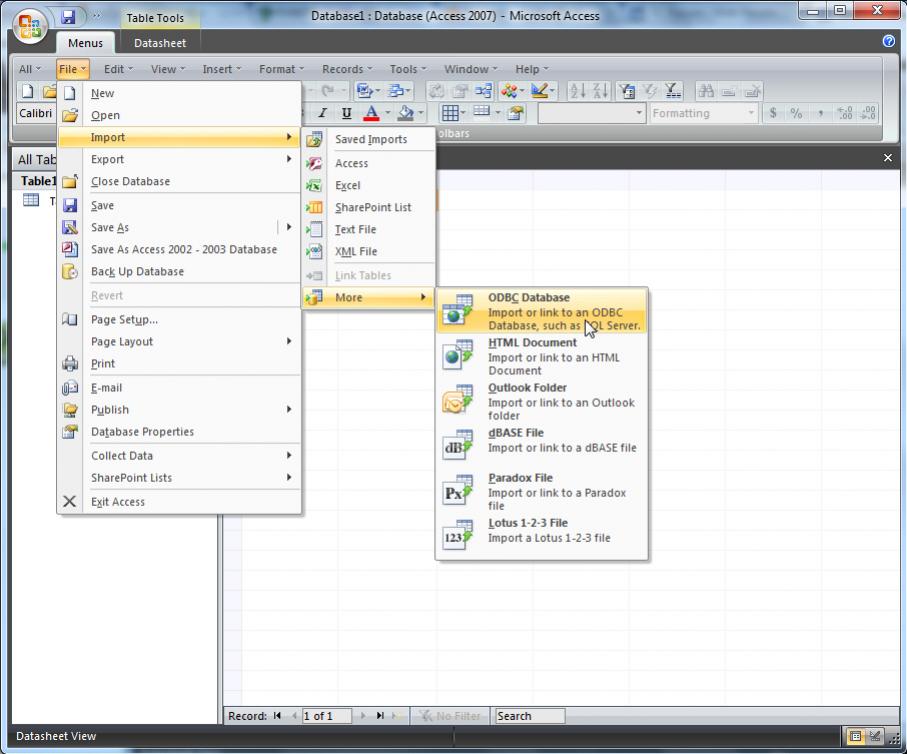
Task: Open the Tools menu
Action: [408, 69]
